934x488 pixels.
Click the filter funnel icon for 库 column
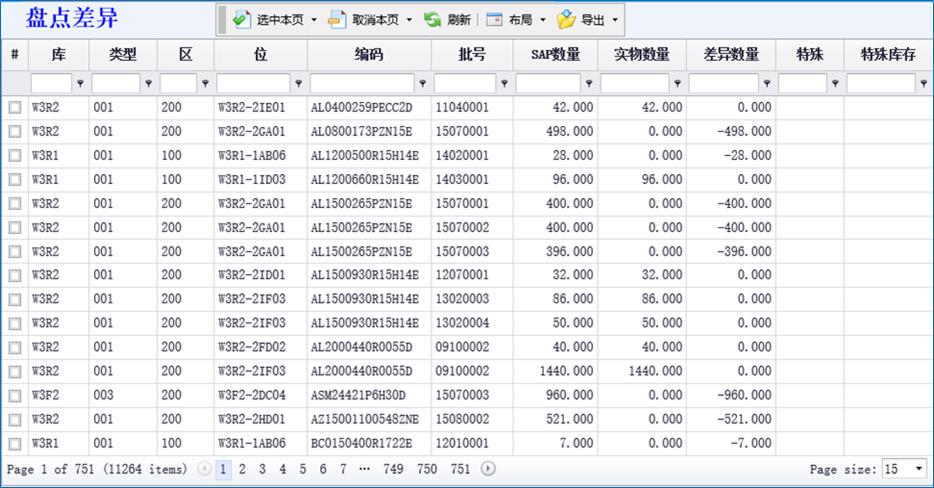tap(80, 84)
